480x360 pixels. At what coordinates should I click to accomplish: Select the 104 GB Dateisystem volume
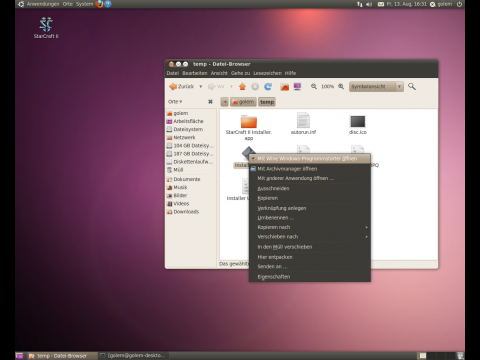point(191,146)
